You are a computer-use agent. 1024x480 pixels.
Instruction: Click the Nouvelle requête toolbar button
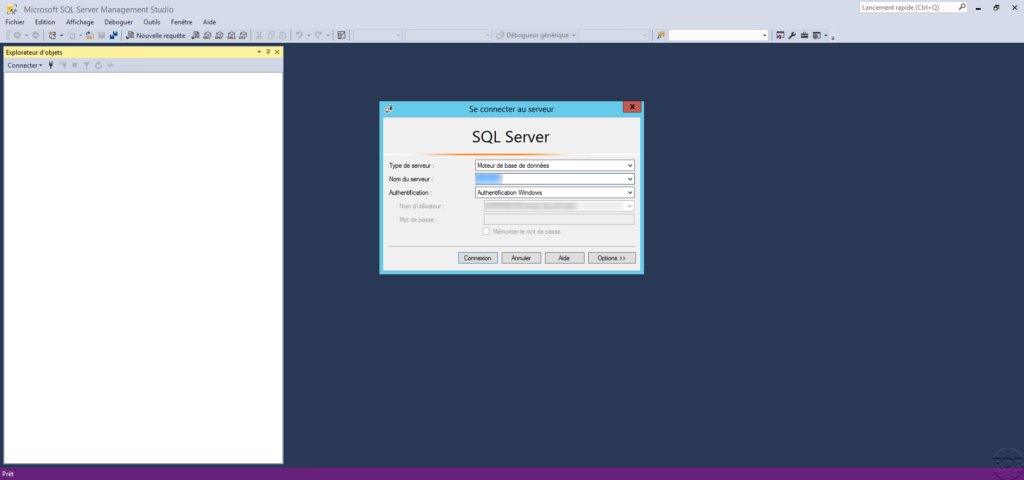coord(155,35)
